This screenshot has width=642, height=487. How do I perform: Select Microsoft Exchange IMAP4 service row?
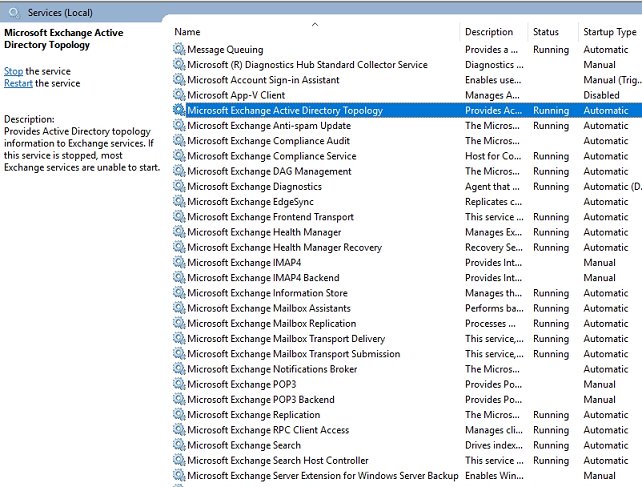(x=244, y=263)
